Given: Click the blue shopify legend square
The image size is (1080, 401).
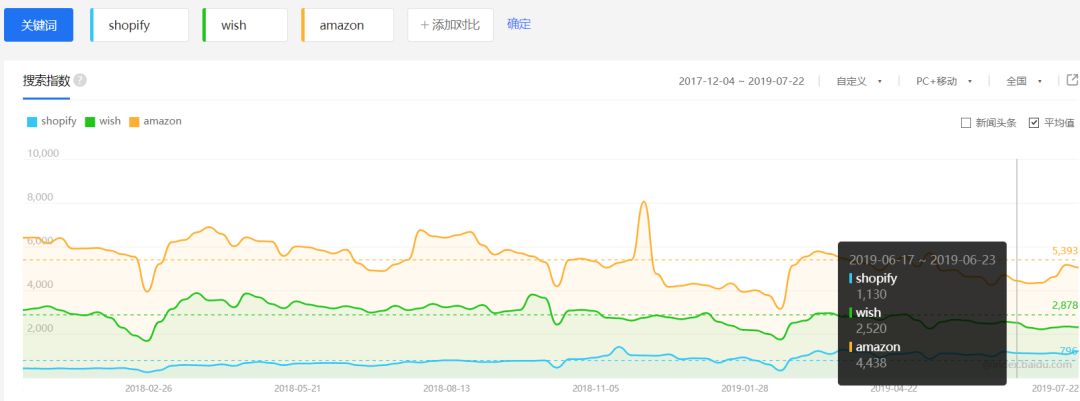Looking at the screenshot, I should coord(32,122).
